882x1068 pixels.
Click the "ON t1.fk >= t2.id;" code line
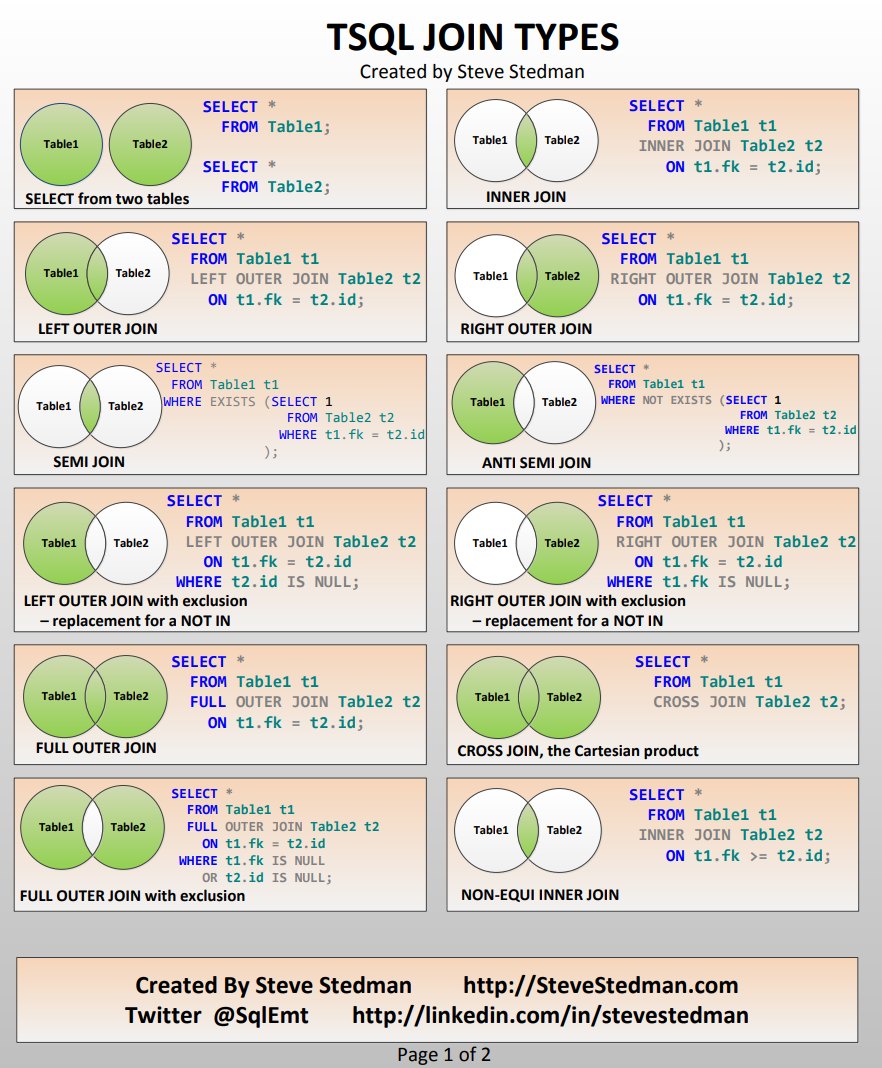tap(749, 856)
